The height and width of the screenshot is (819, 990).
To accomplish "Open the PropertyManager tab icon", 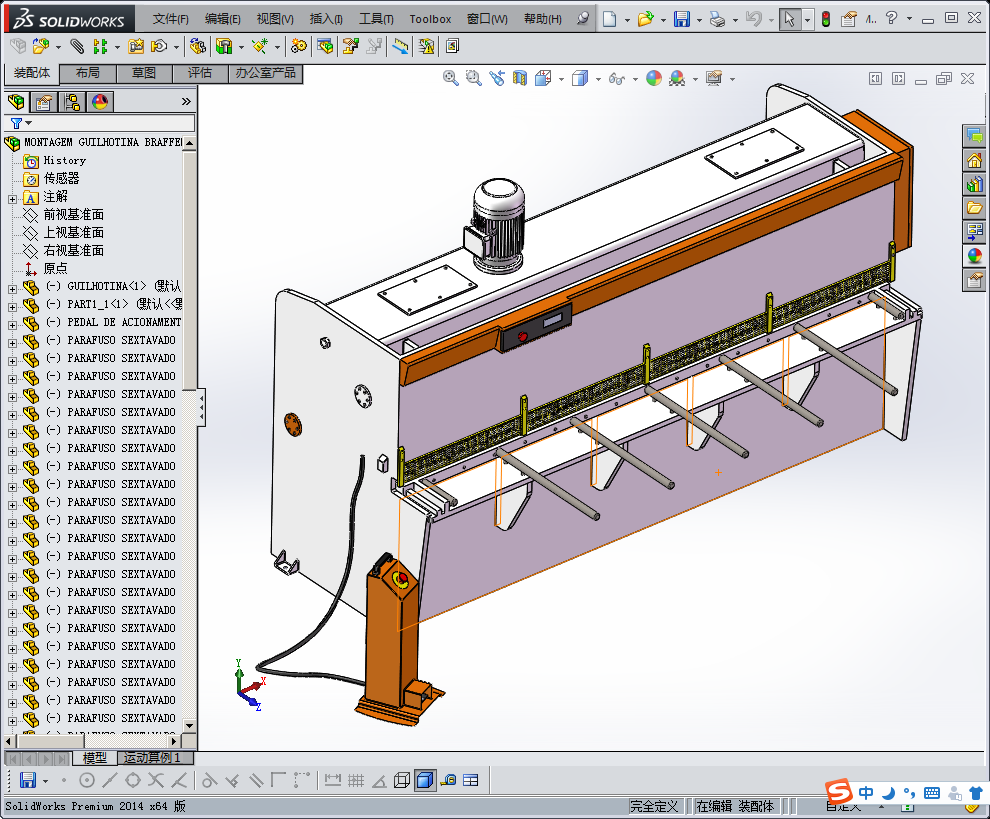I will (44, 102).
